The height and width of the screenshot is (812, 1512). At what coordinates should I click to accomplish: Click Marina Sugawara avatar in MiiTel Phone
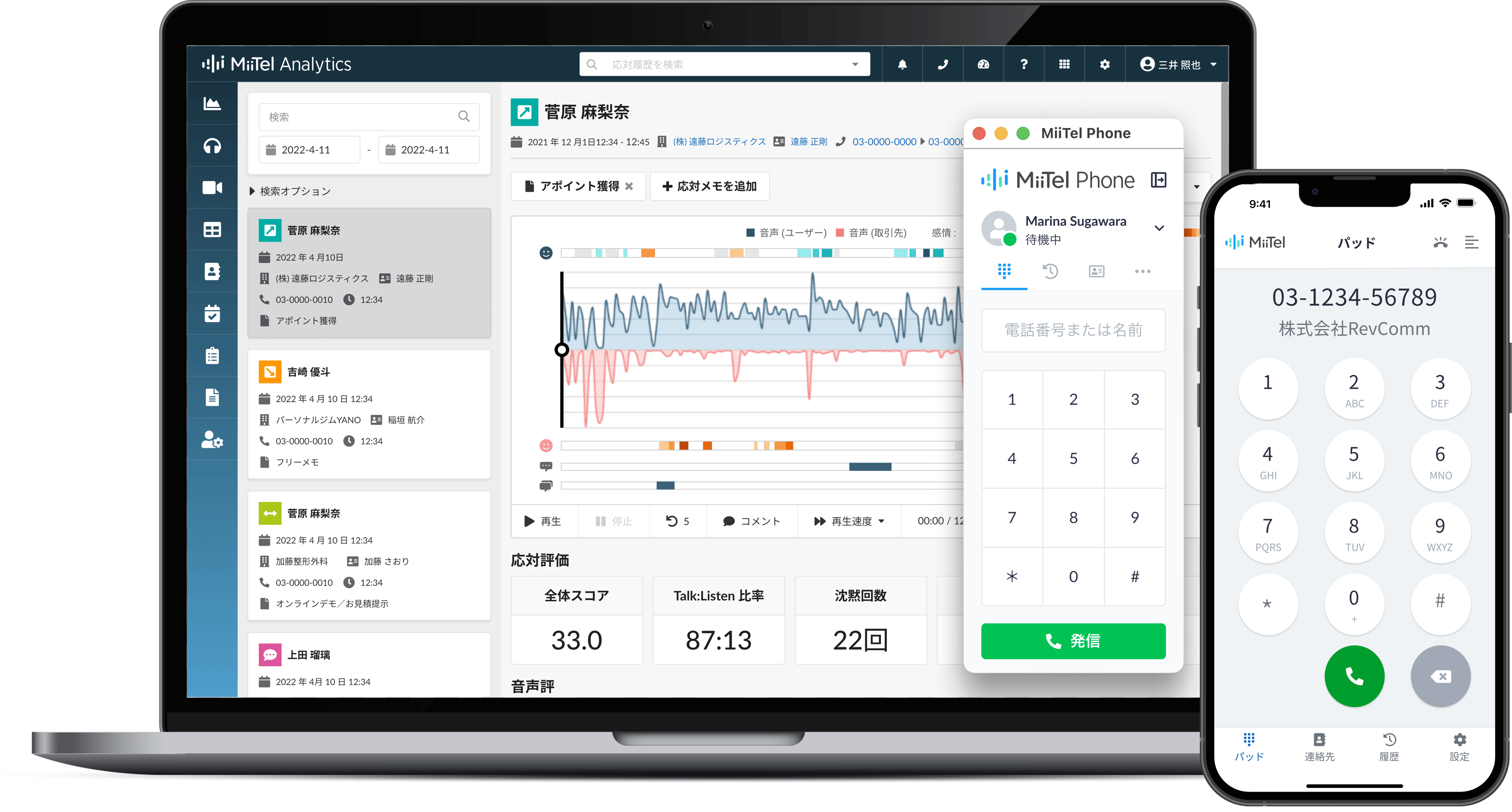point(999,229)
